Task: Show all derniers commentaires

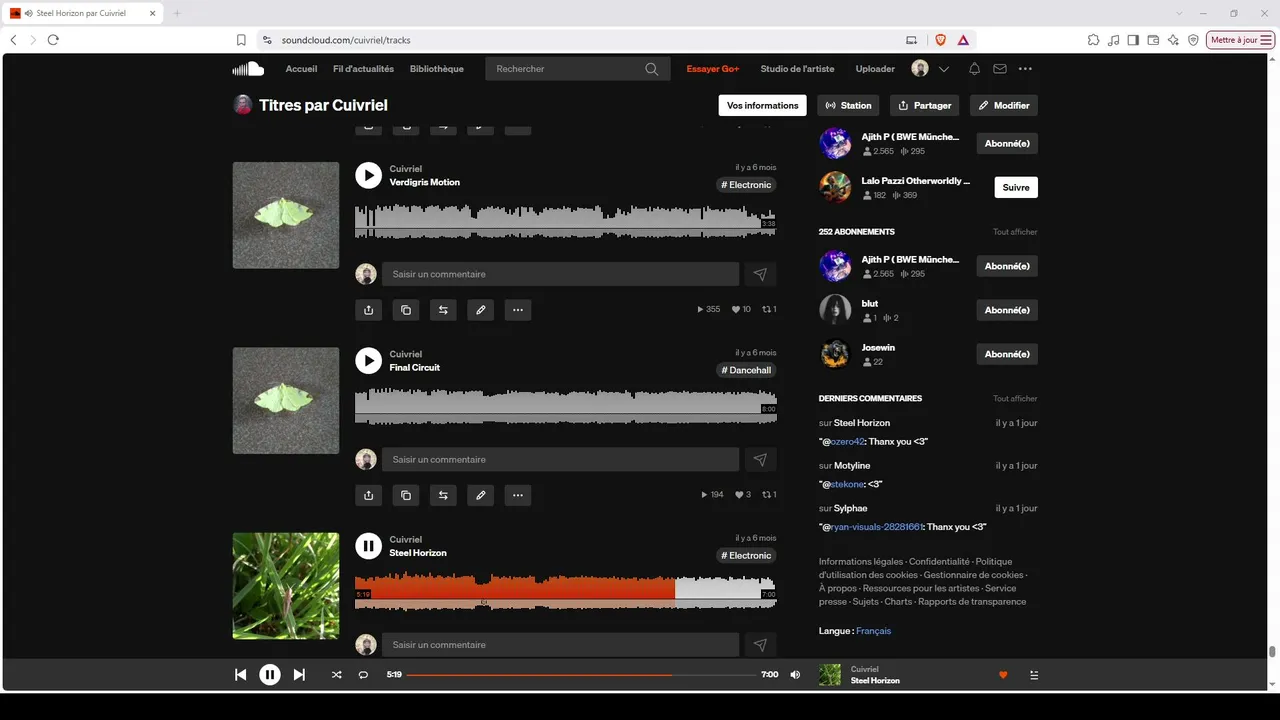Action: click(x=1015, y=399)
